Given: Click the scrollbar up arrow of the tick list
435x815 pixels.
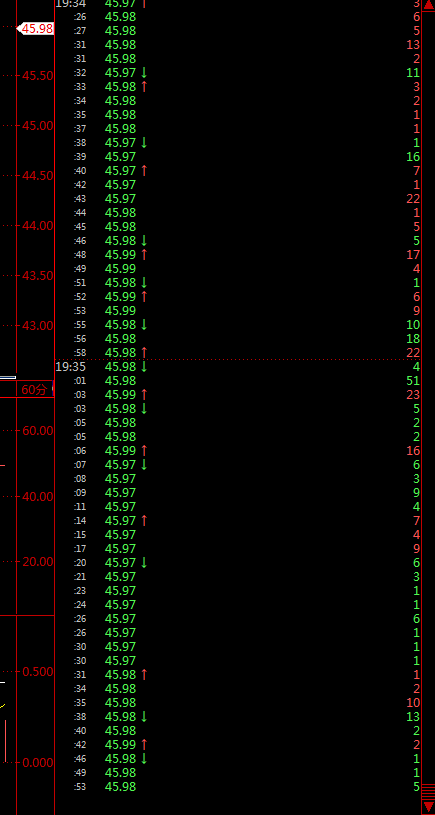Looking at the screenshot, I should (428, 4).
